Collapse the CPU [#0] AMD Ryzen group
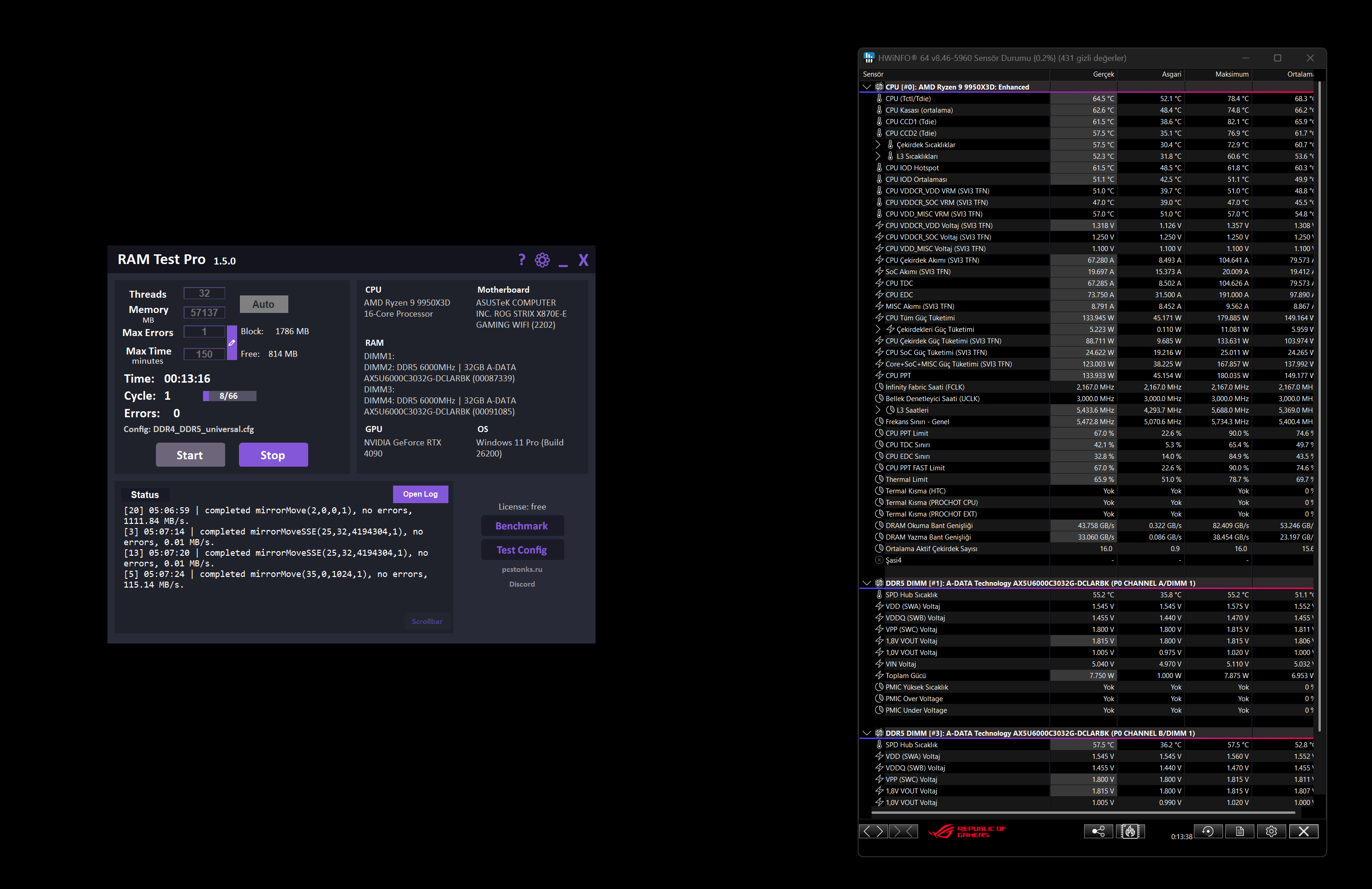1372x889 pixels. [866, 87]
